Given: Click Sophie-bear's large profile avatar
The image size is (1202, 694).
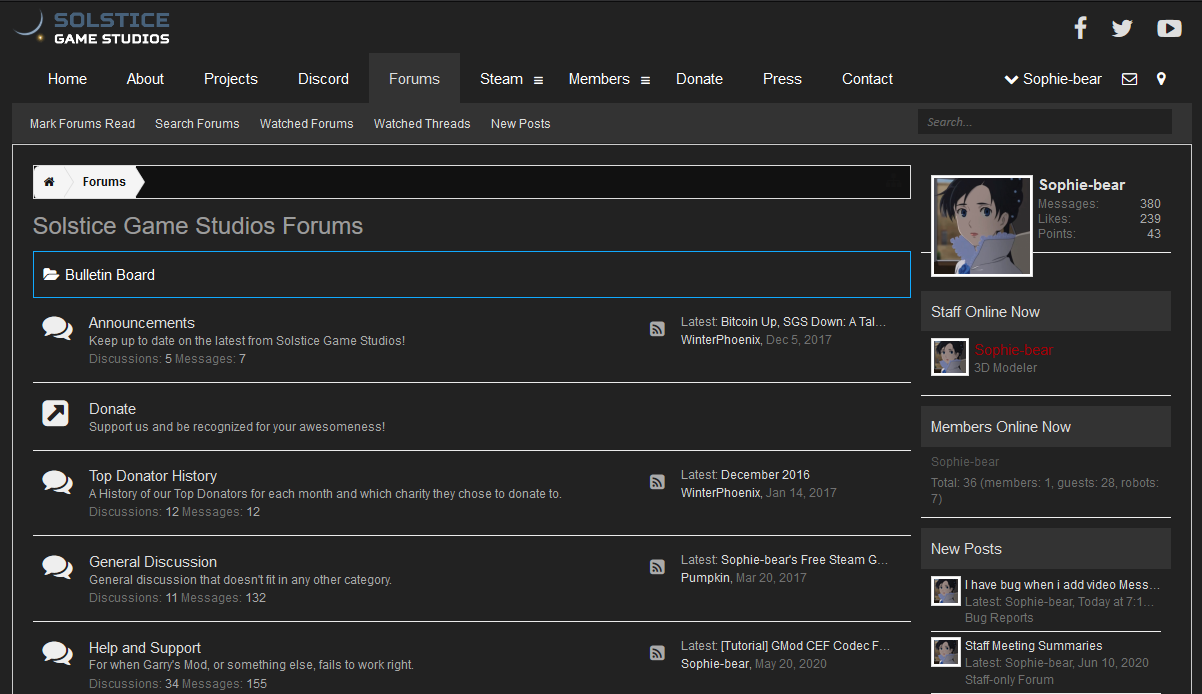Looking at the screenshot, I should (x=982, y=227).
